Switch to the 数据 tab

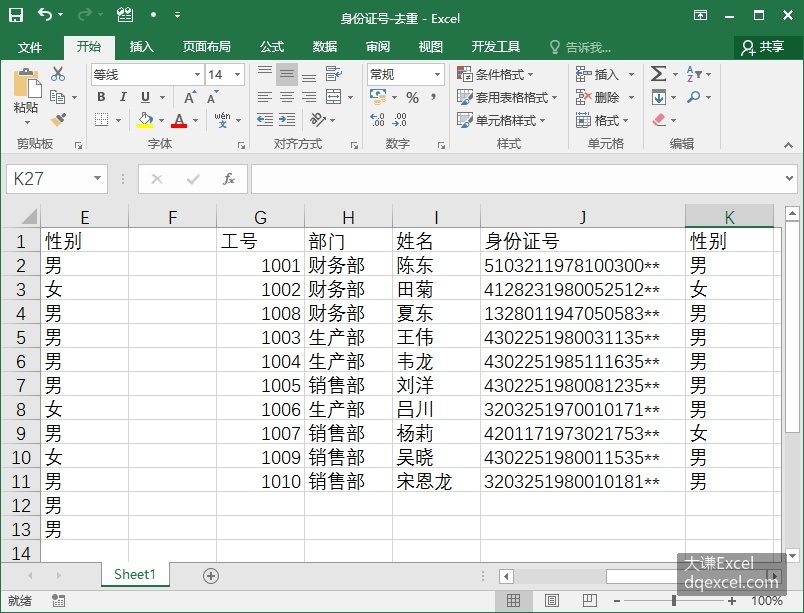[325, 47]
